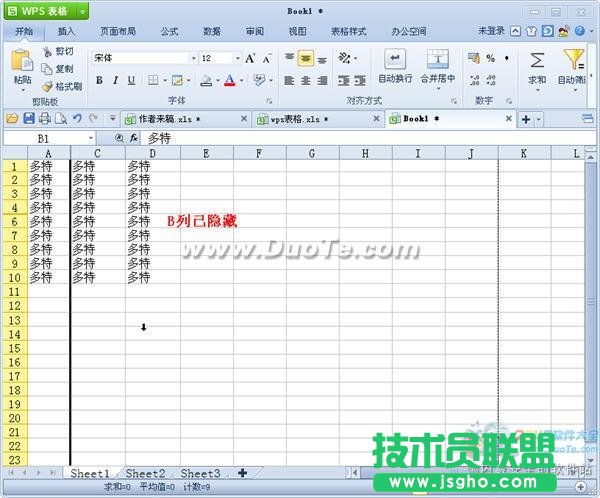
Task: Click the text orientation icon
Action: pyautogui.click(x=344, y=58)
